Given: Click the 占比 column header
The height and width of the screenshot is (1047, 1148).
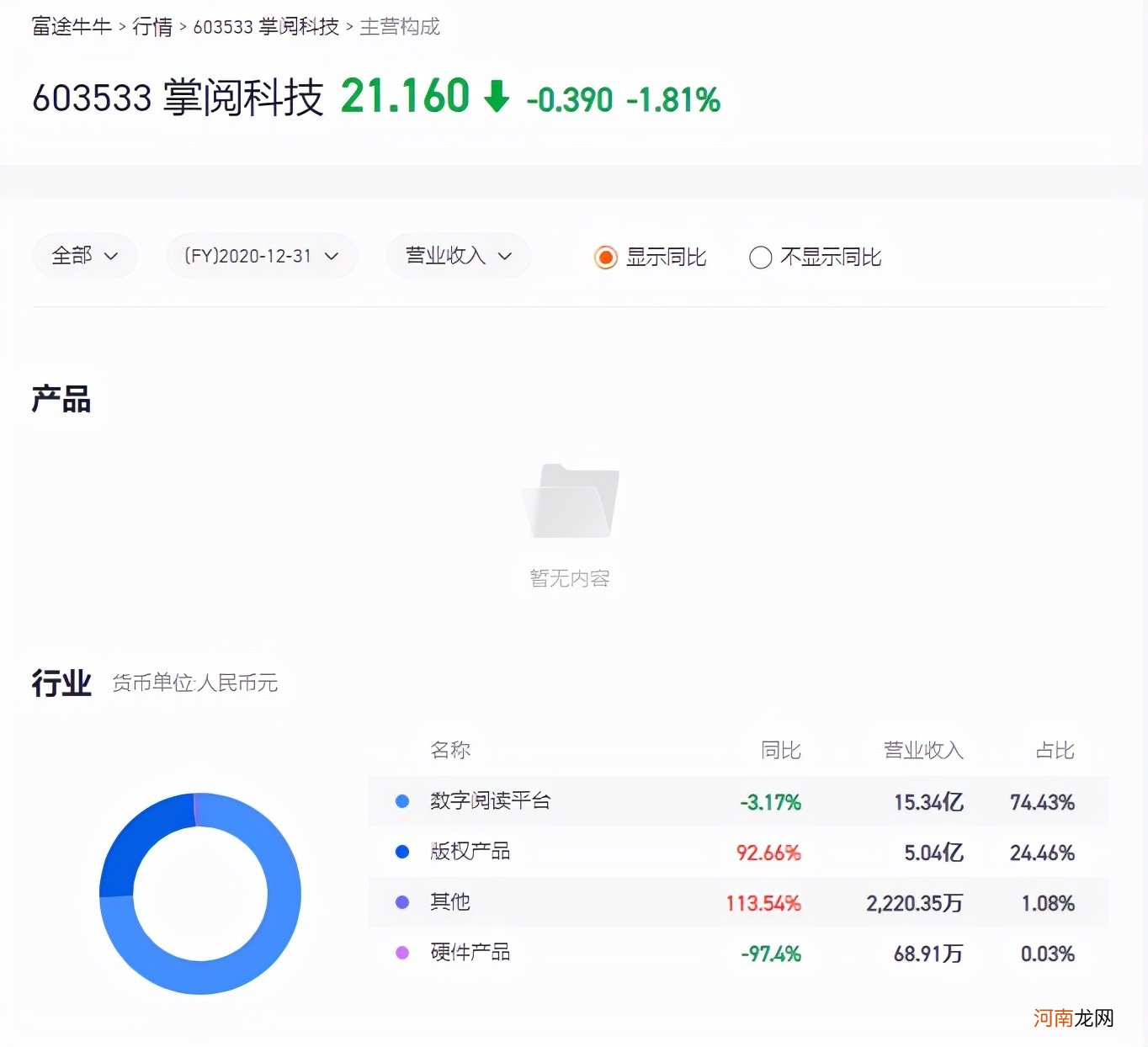Looking at the screenshot, I should click(x=1055, y=750).
